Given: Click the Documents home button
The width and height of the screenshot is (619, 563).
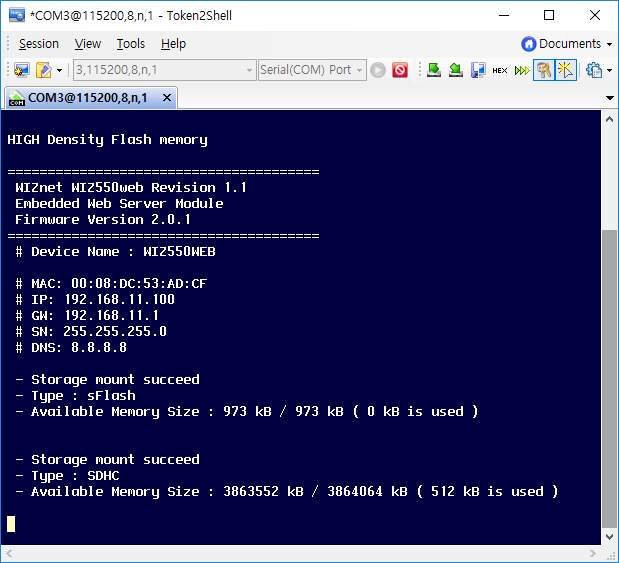Looking at the screenshot, I should click(561, 44).
